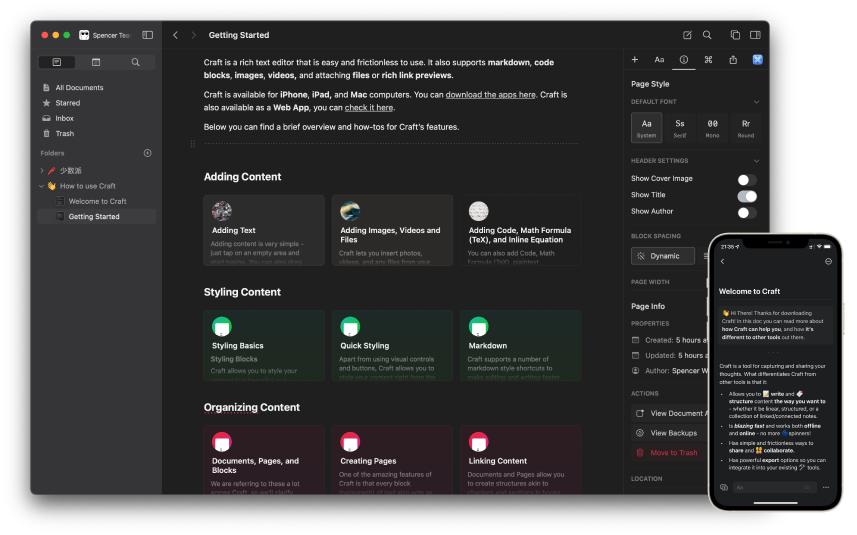Toggle the right sidebar panel icon
The image size is (857, 535).
tap(755, 35)
